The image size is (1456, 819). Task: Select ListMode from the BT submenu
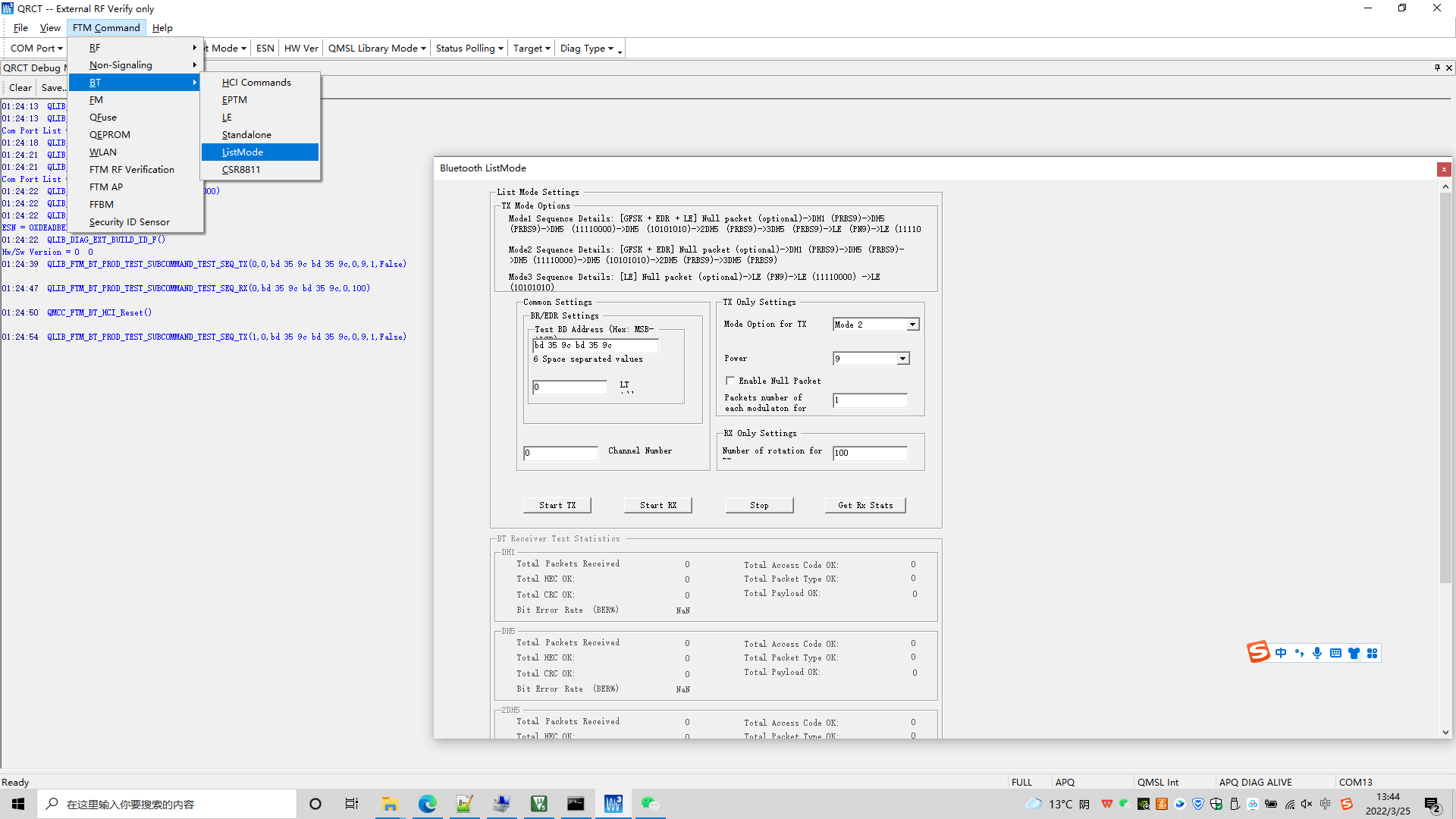point(243,152)
